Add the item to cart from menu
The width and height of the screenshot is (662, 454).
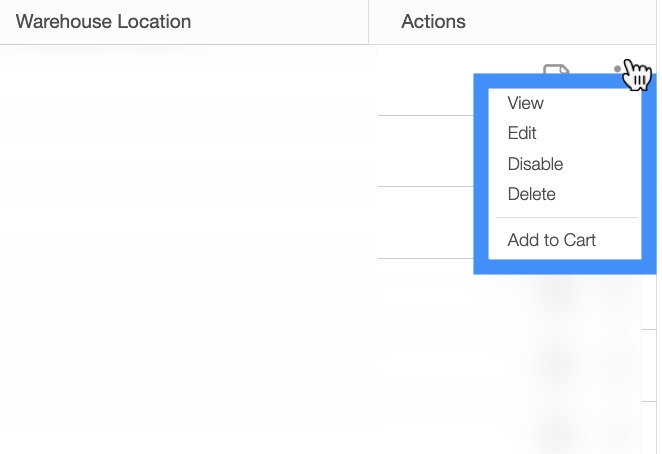click(x=551, y=240)
